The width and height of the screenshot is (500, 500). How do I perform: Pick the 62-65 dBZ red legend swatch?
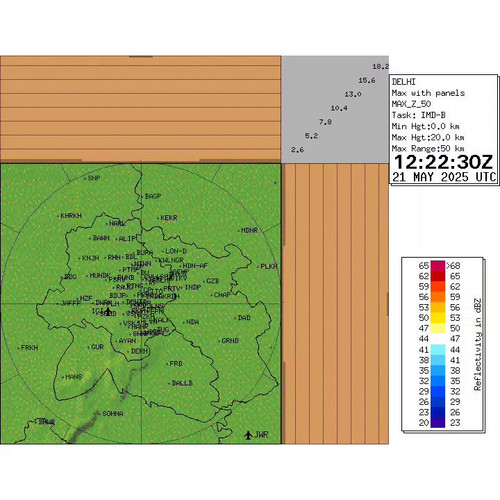(x=438, y=276)
